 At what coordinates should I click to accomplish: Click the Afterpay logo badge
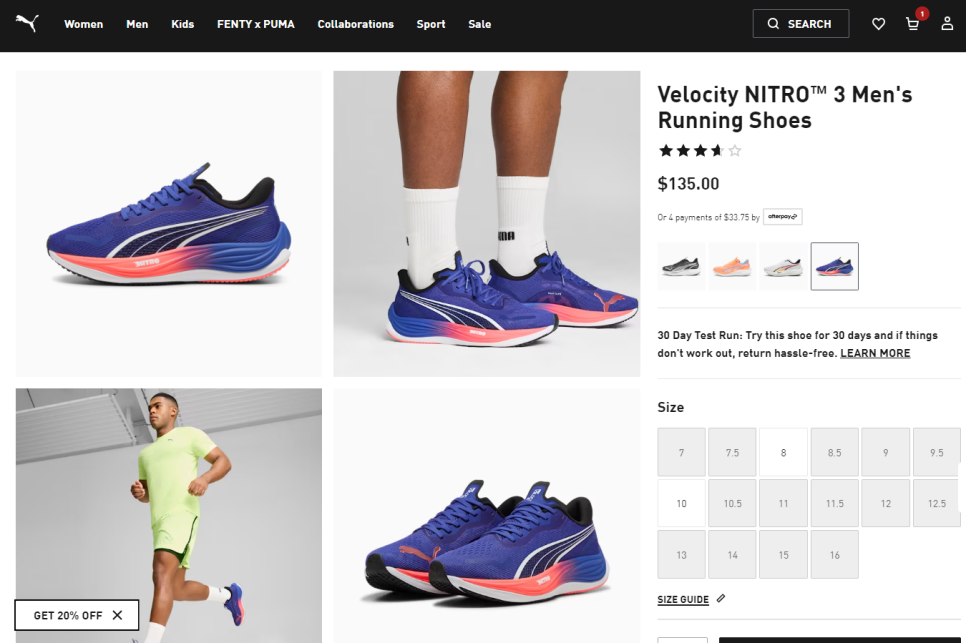[x=782, y=217]
